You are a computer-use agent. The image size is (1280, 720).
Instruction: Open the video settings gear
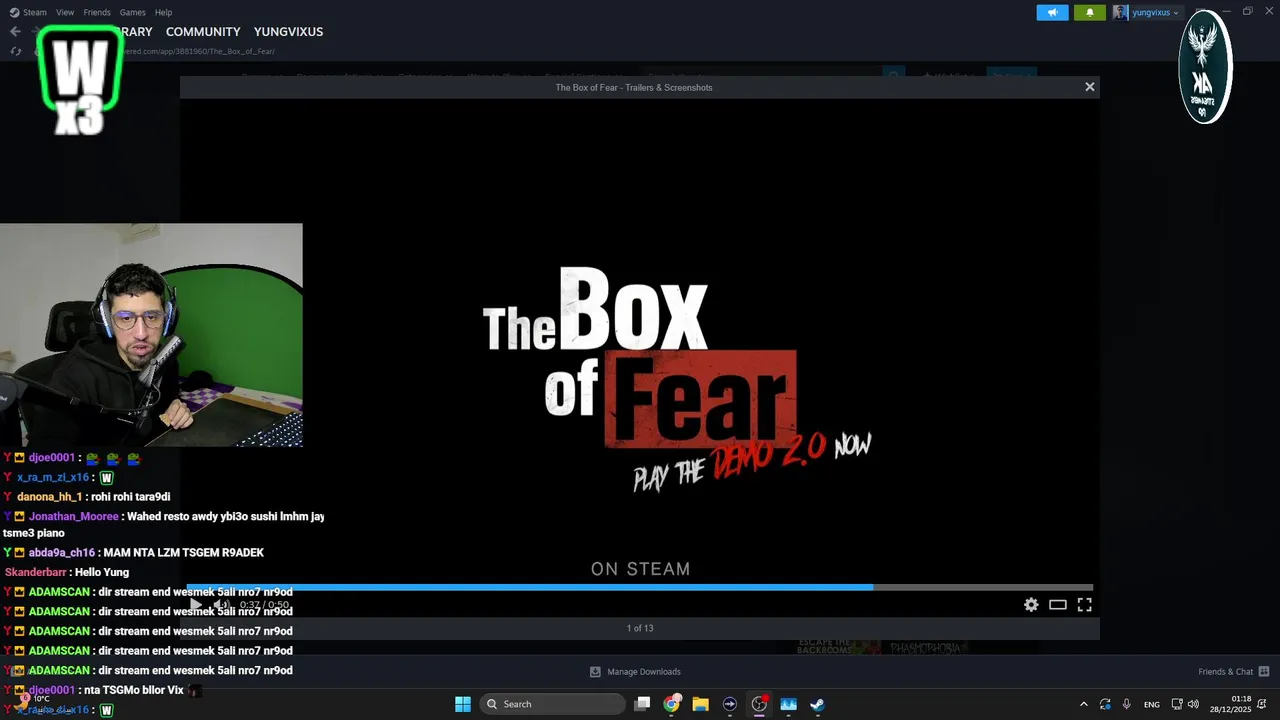click(x=1031, y=605)
